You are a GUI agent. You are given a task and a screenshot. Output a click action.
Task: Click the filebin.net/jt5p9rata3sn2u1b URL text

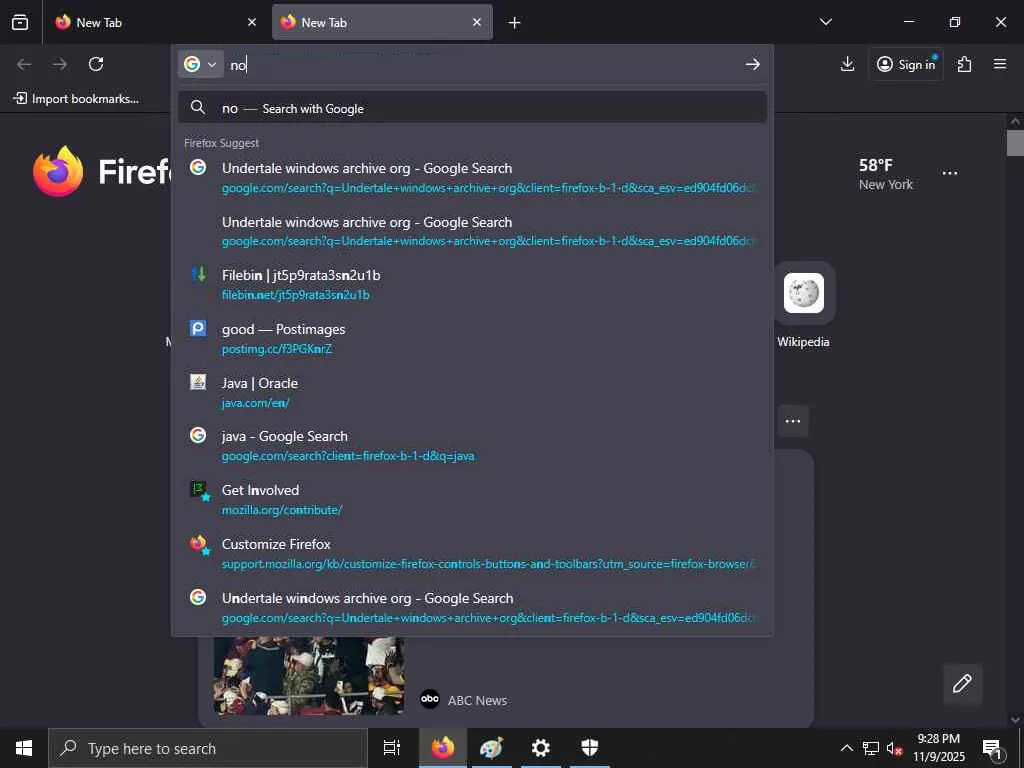(x=296, y=295)
